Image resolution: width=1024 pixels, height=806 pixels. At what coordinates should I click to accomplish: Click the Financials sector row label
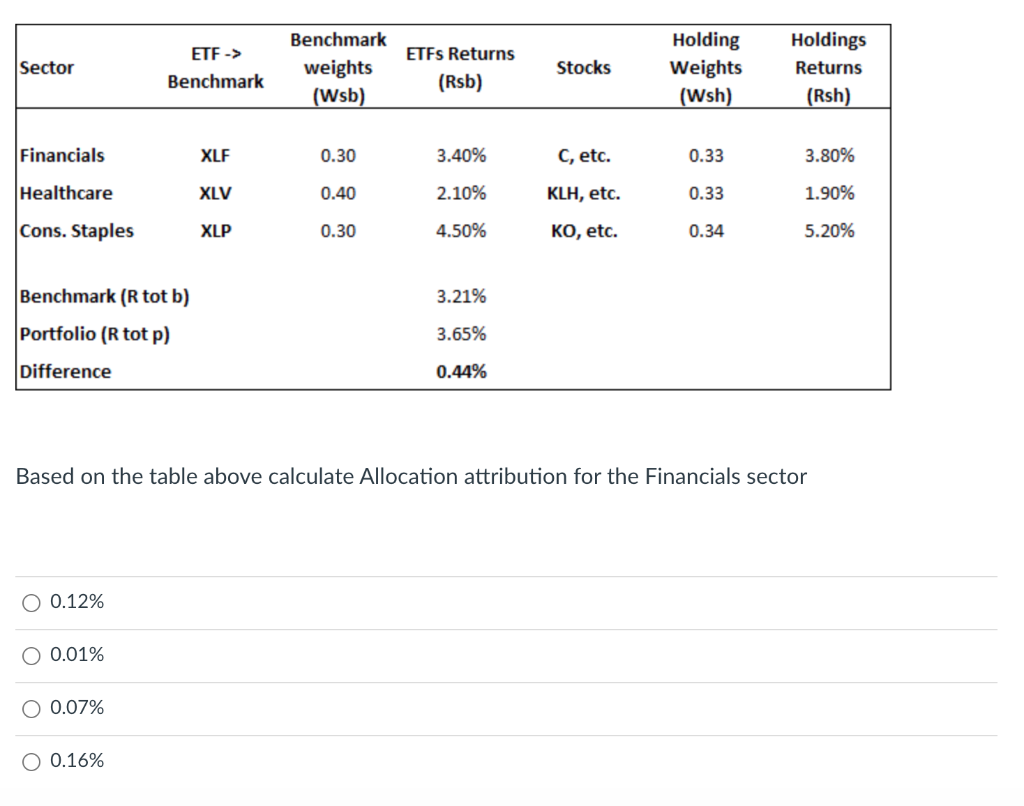pyautogui.click(x=62, y=155)
